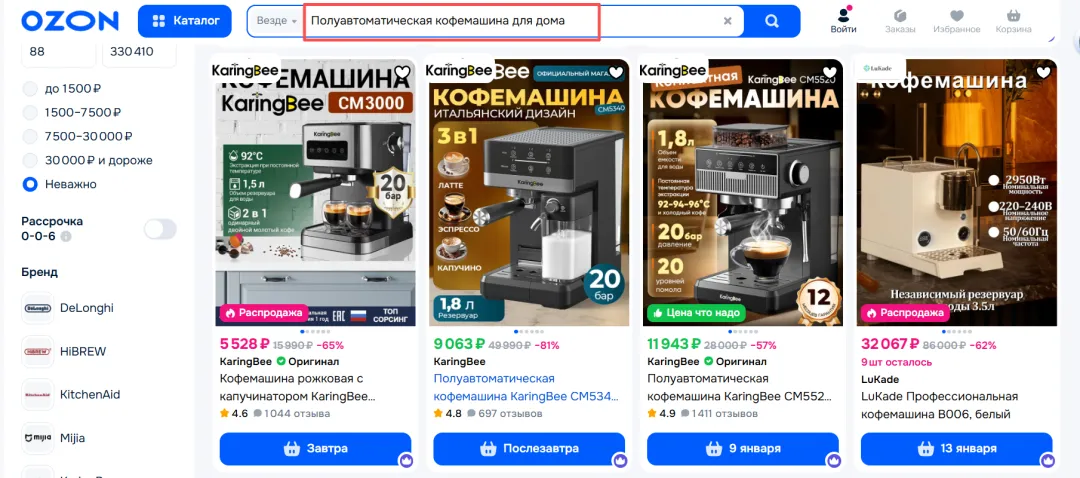Favorite the LuKade coffee machine heart
1080x478 pixels.
coord(1044,72)
